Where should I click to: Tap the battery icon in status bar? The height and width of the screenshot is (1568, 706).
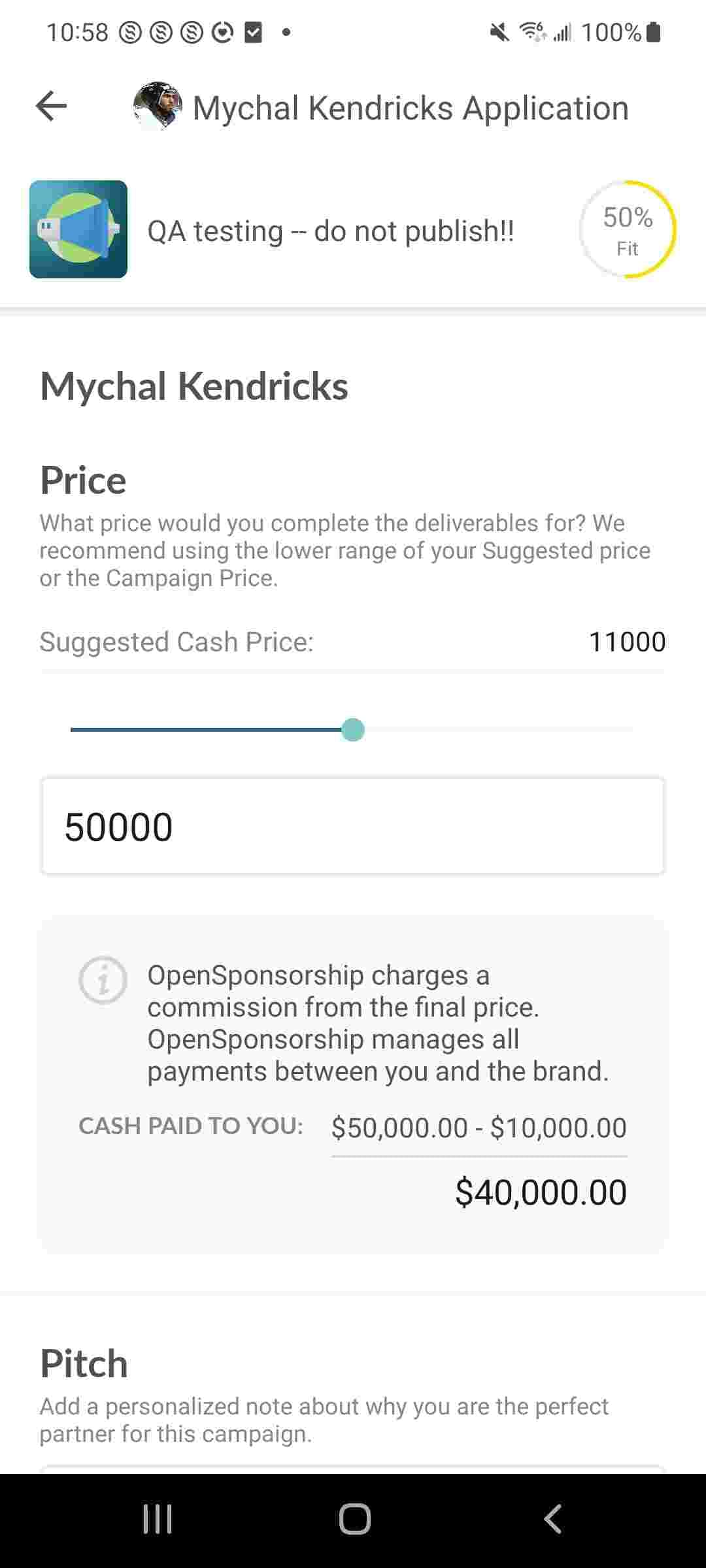[x=653, y=31]
